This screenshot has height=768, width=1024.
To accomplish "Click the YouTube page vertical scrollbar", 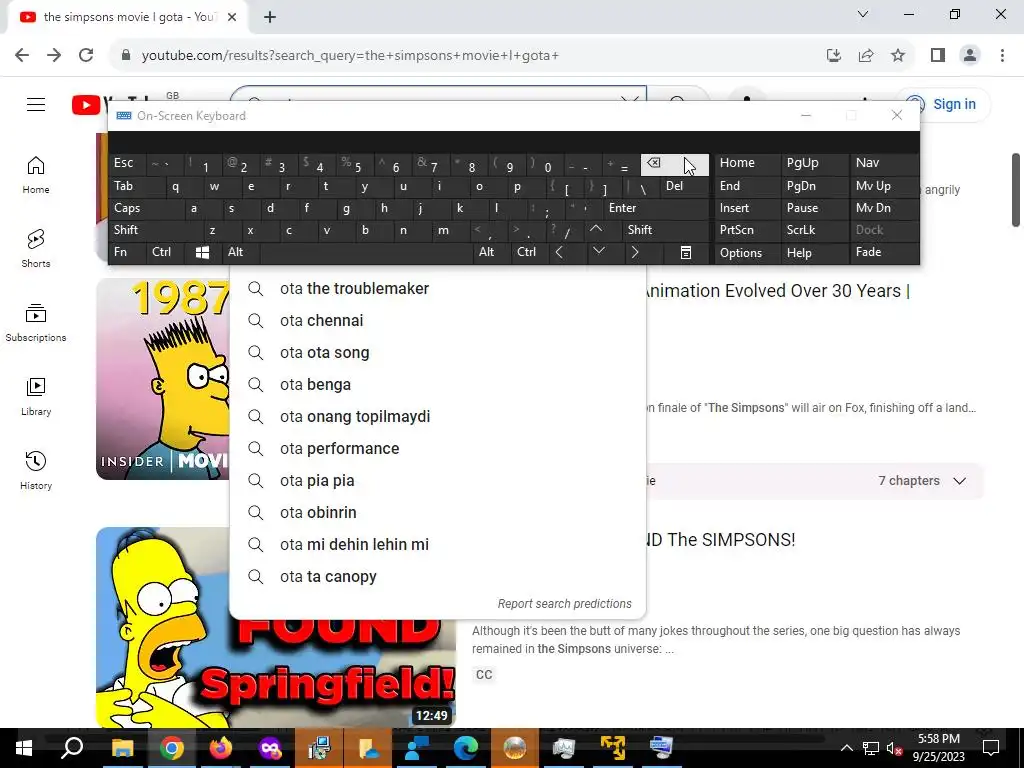I will tap(1016, 190).
